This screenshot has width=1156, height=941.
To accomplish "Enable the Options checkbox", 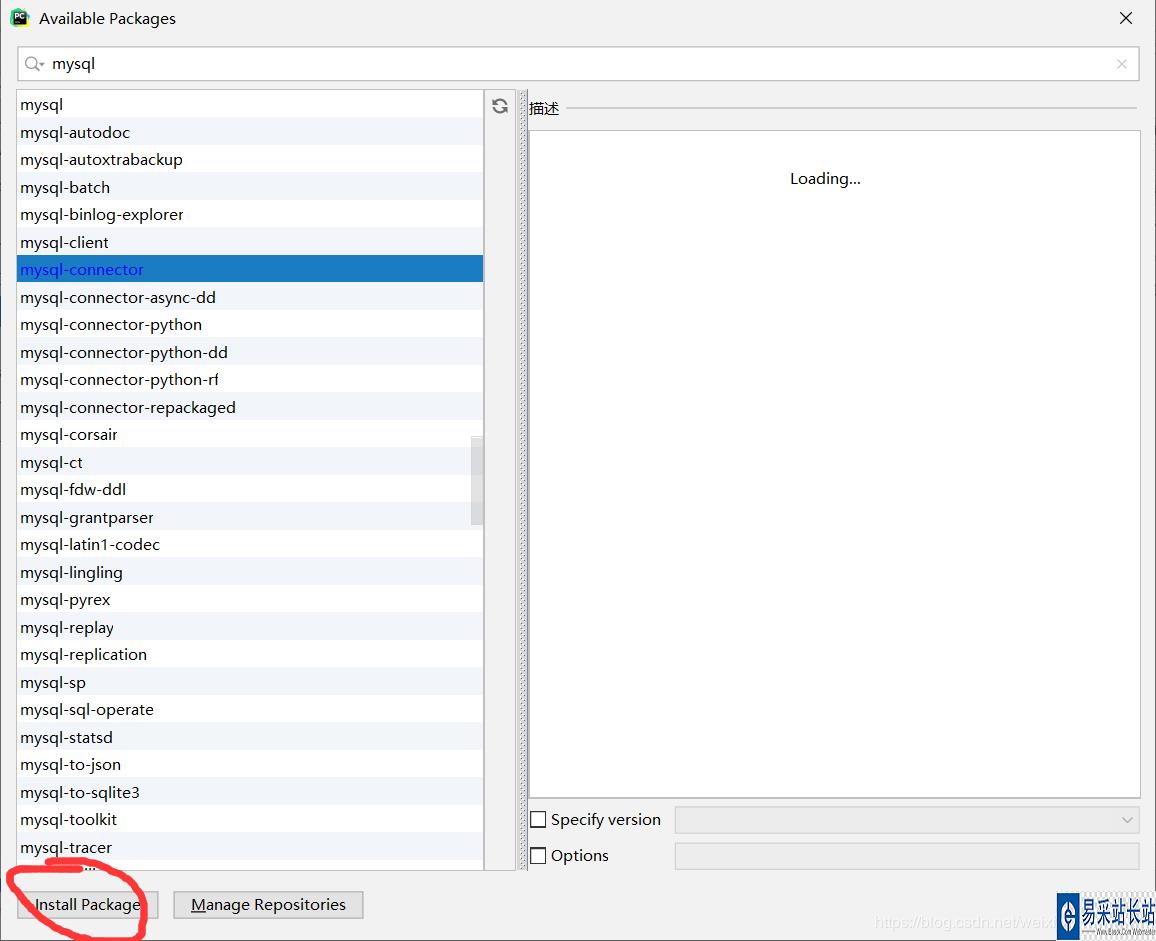I will pos(538,855).
